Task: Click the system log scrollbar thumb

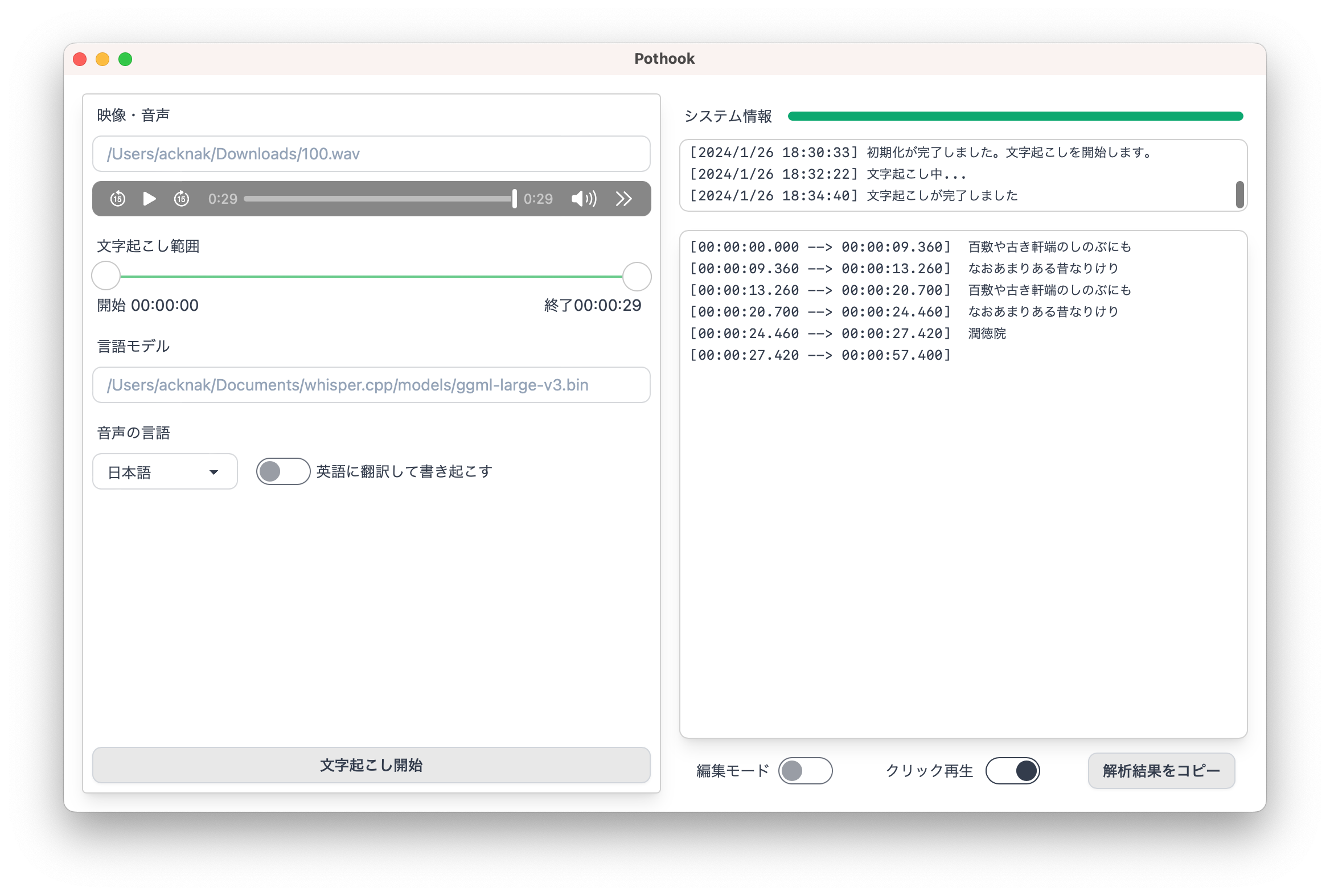Action: pyautogui.click(x=1239, y=195)
